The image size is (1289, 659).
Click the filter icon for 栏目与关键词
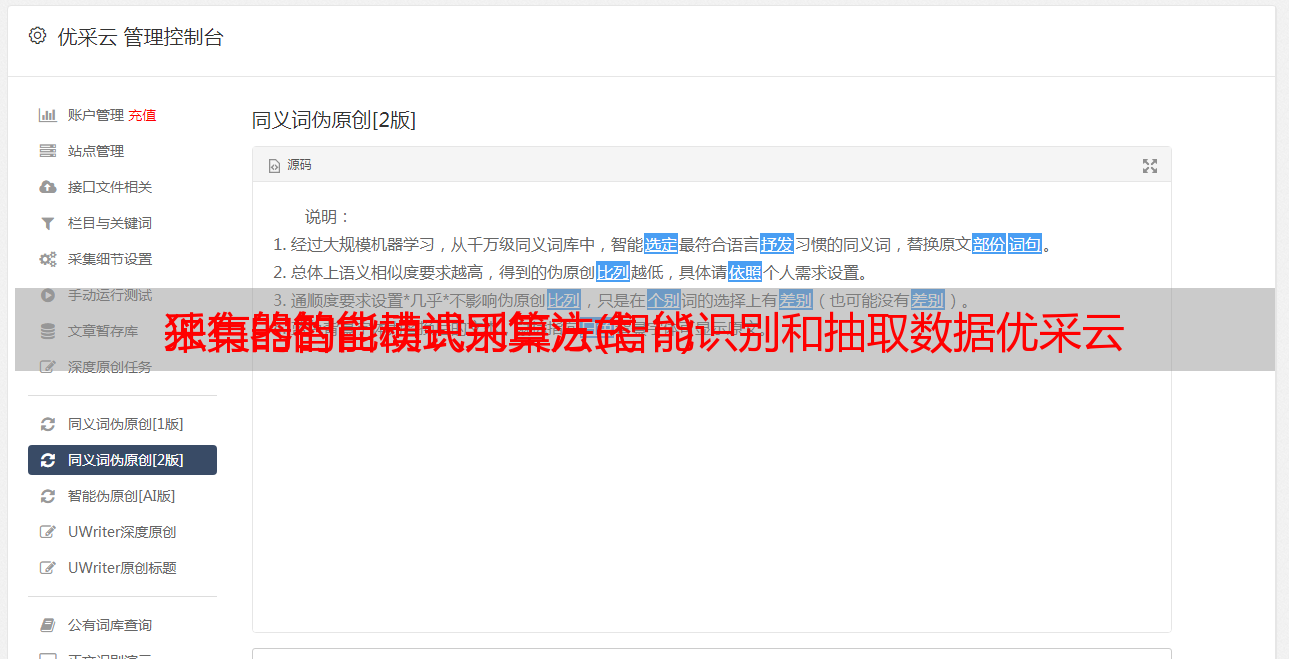click(47, 223)
